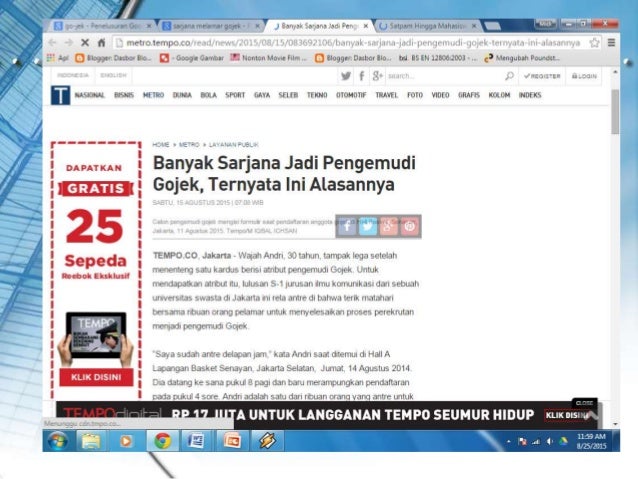Image resolution: width=638 pixels, height=479 pixels.
Task: Switch site language to ENGLISH
Action: tap(114, 75)
